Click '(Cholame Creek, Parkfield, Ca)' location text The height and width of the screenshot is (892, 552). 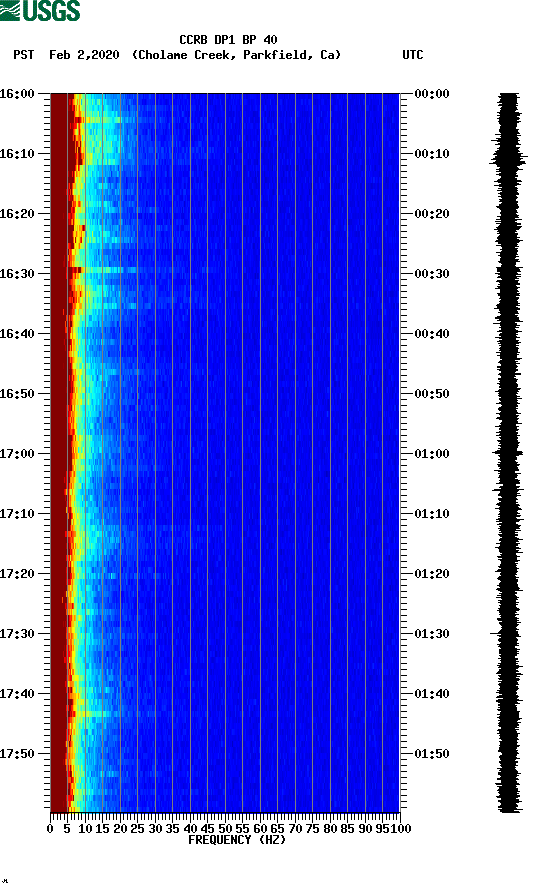click(x=236, y=55)
